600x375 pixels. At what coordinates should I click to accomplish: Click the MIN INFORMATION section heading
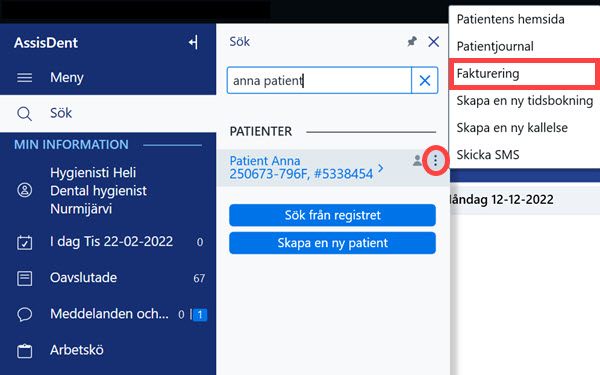coord(71,145)
